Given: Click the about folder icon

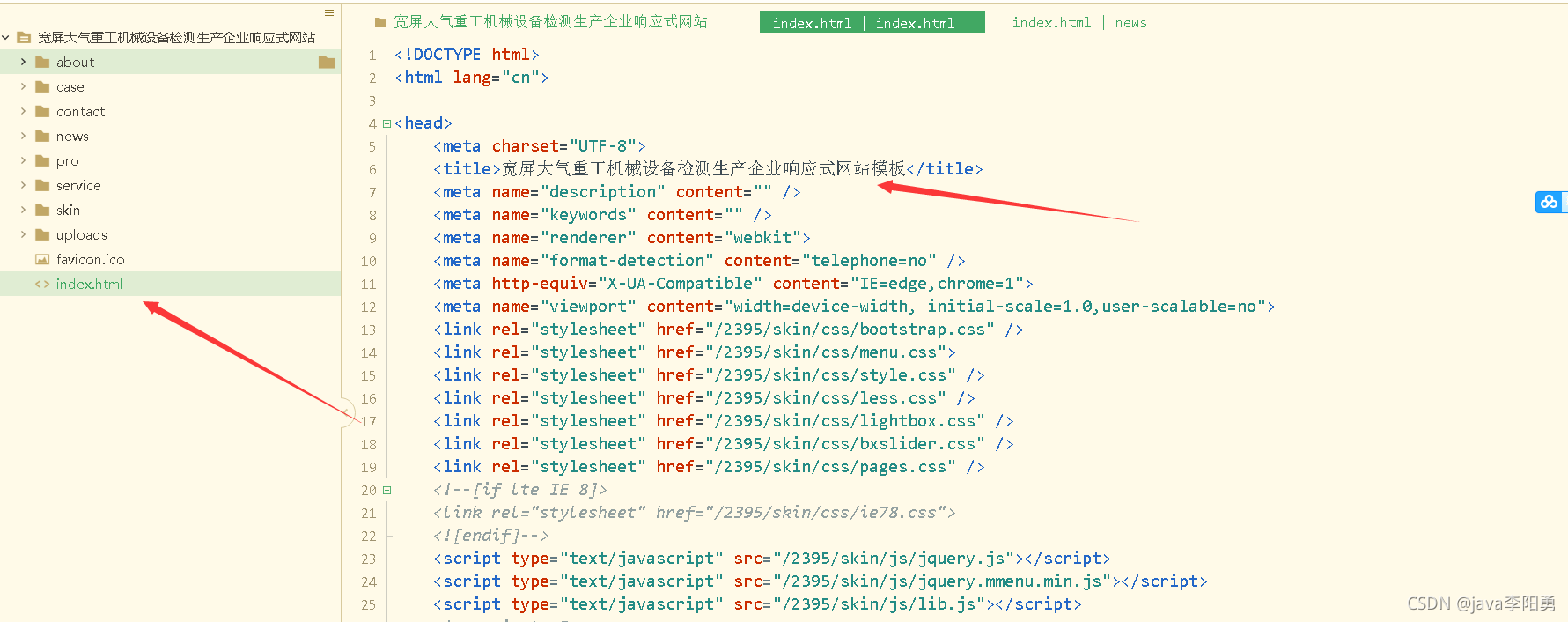Looking at the screenshot, I should coord(42,63).
